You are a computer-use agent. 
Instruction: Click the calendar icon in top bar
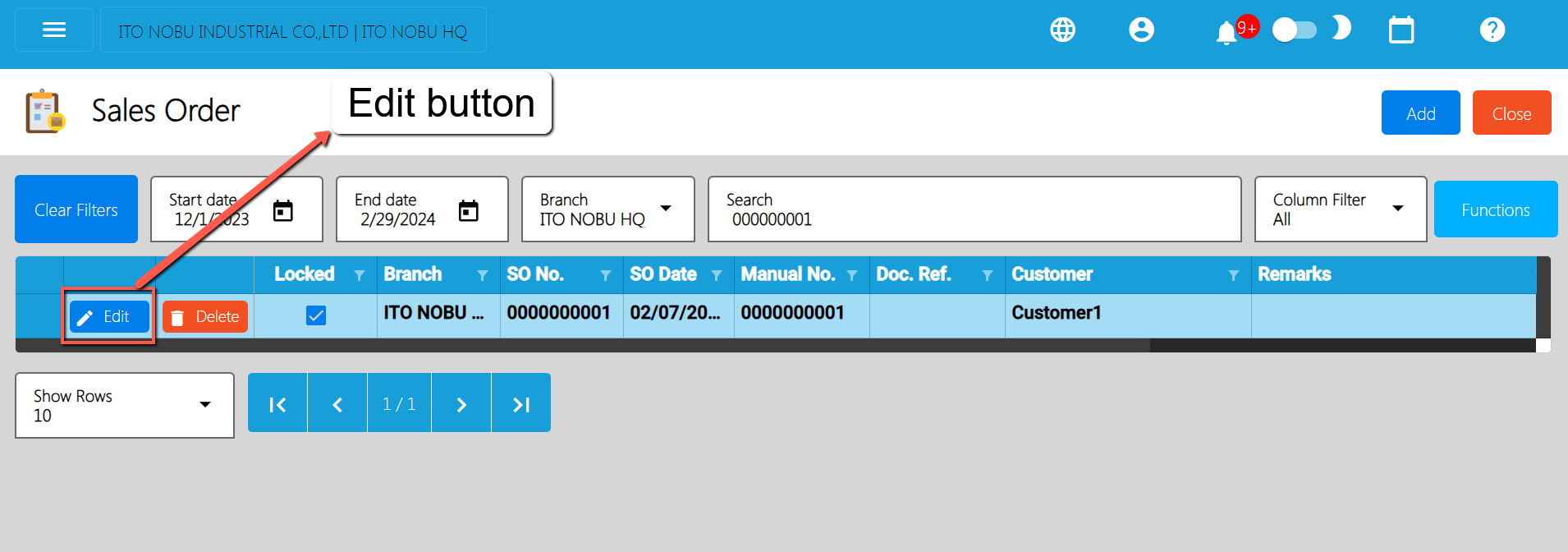pos(1401,30)
